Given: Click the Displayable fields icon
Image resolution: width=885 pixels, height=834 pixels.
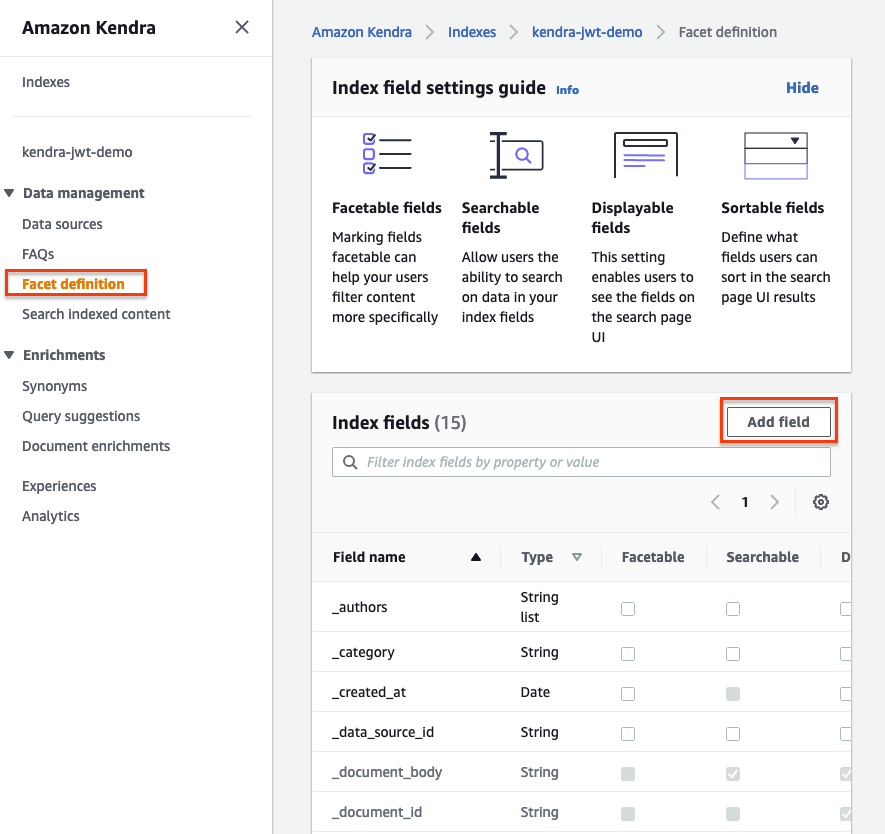Looking at the screenshot, I should point(645,155).
